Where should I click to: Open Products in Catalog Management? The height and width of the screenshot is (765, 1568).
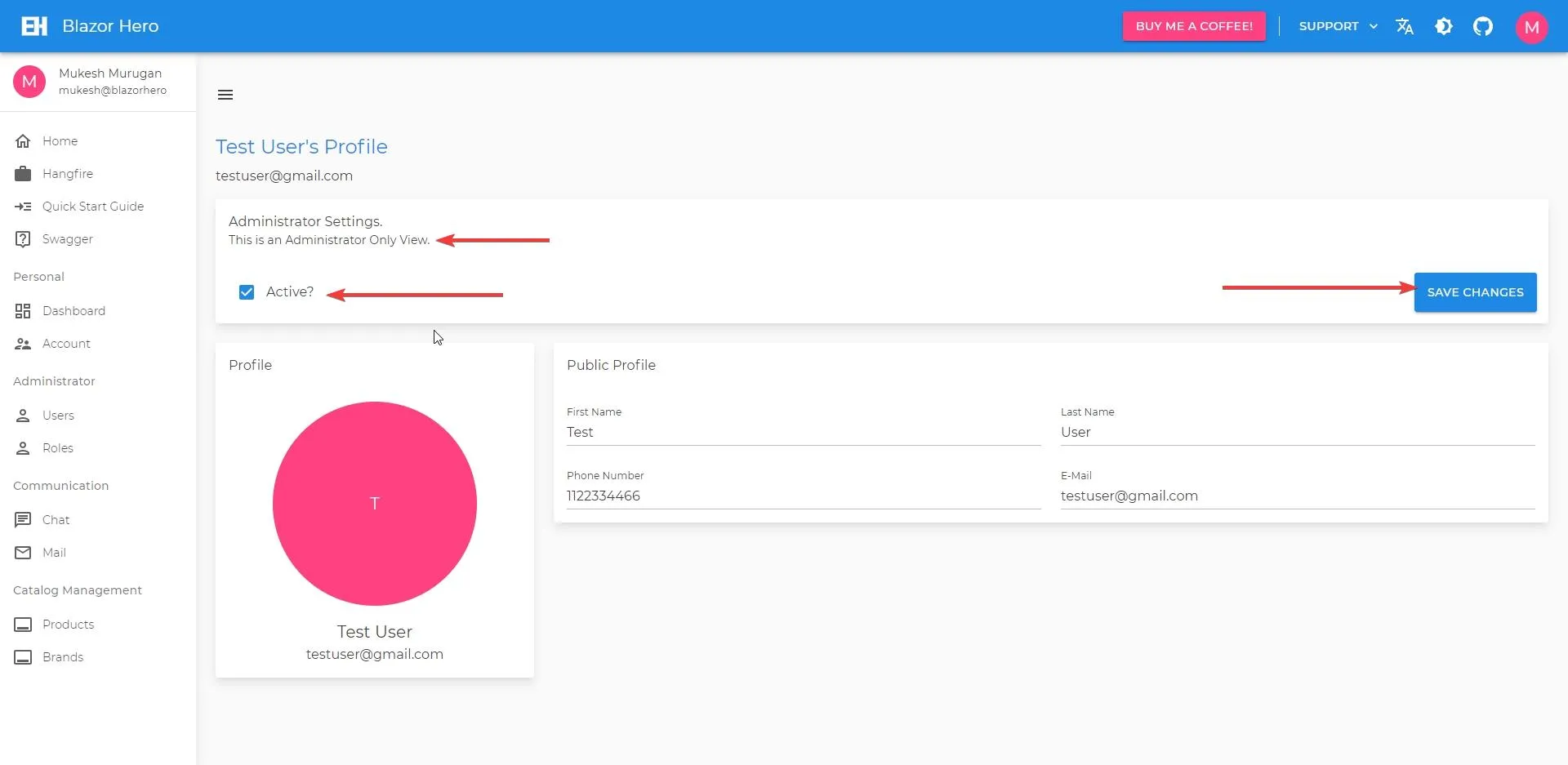(x=68, y=625)
